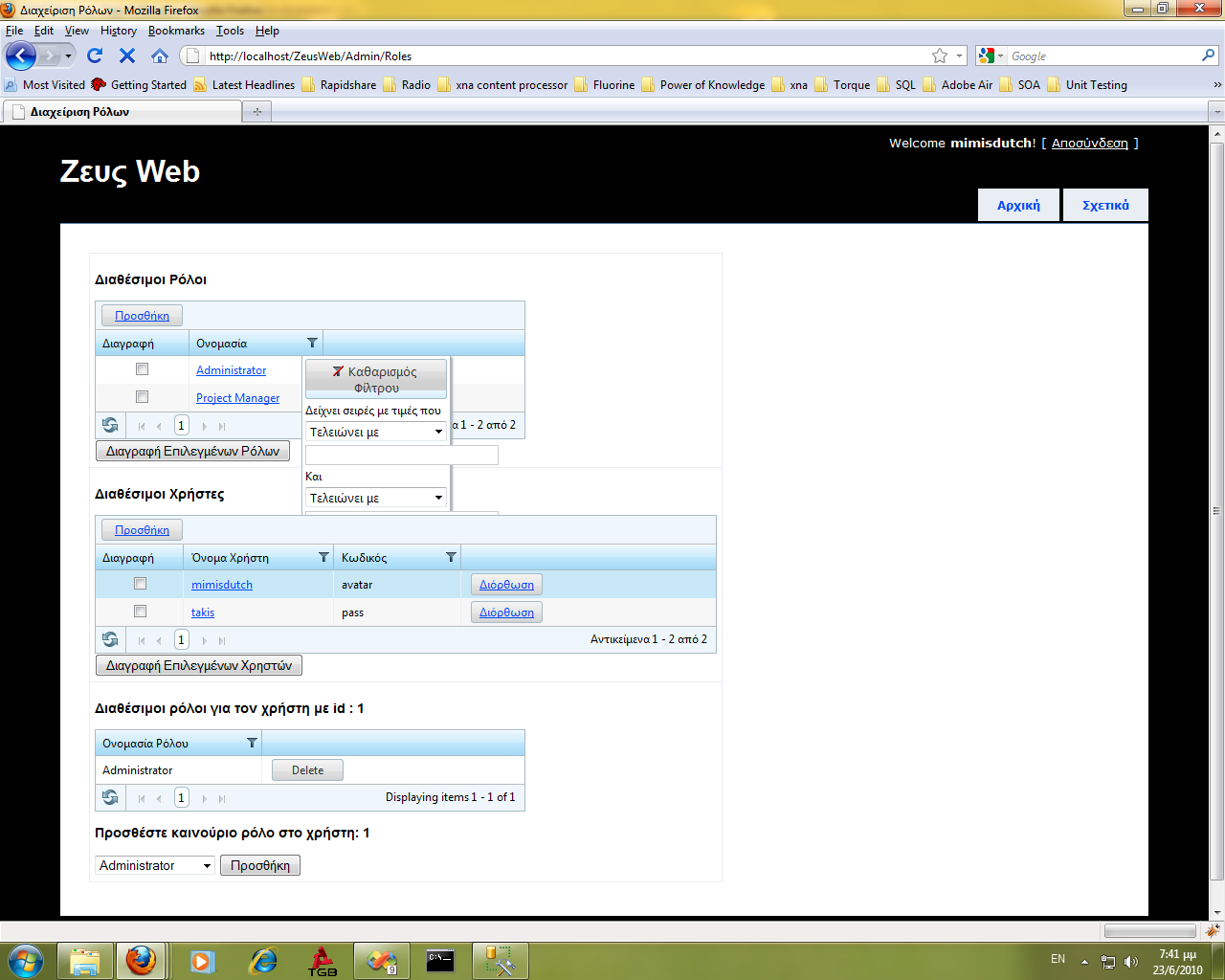
Task: Switch to Firefox on the taskbar
Action: [x=141, y=961]
